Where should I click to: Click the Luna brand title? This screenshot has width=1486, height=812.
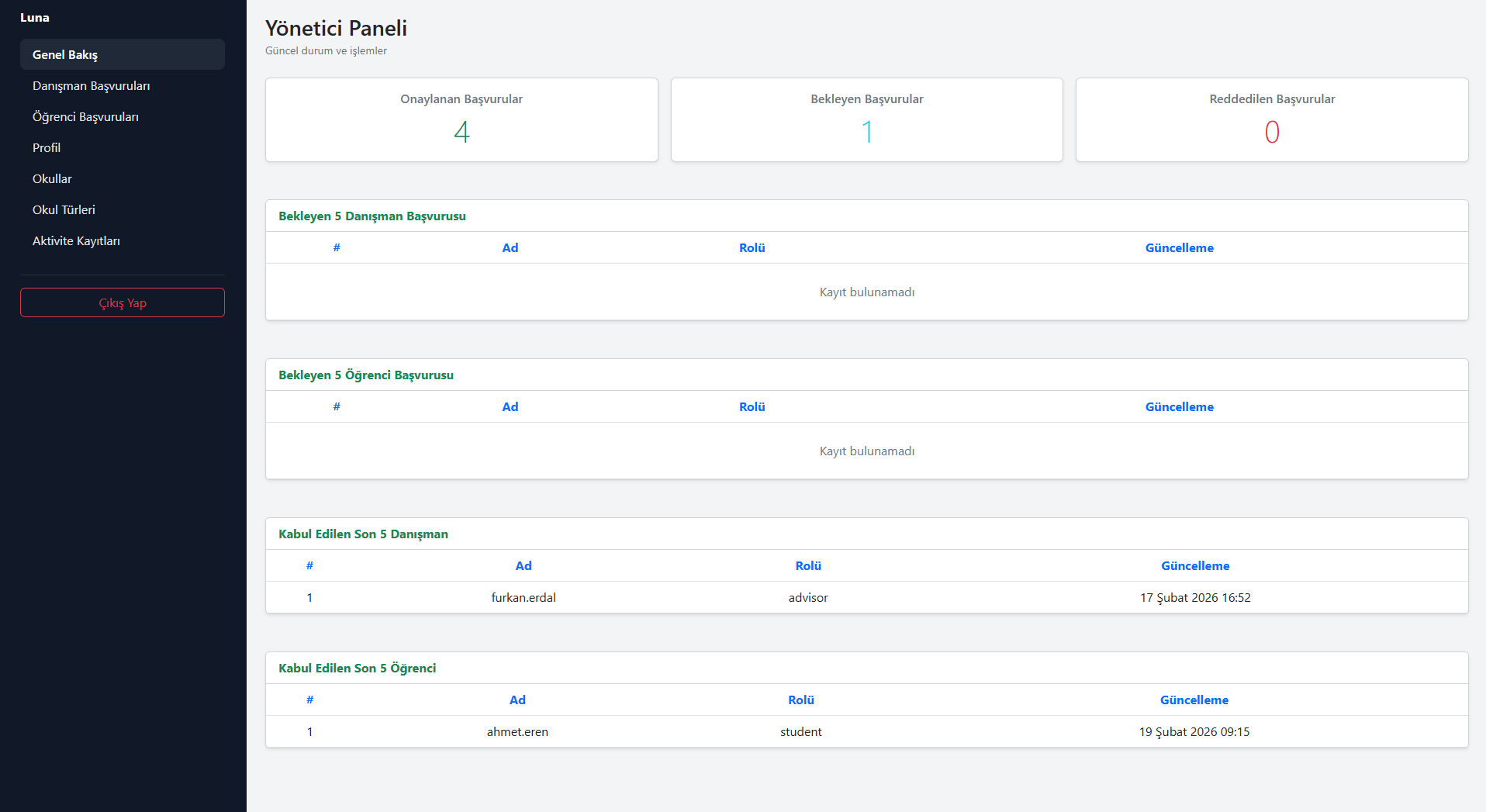click(x=35, y=17)
